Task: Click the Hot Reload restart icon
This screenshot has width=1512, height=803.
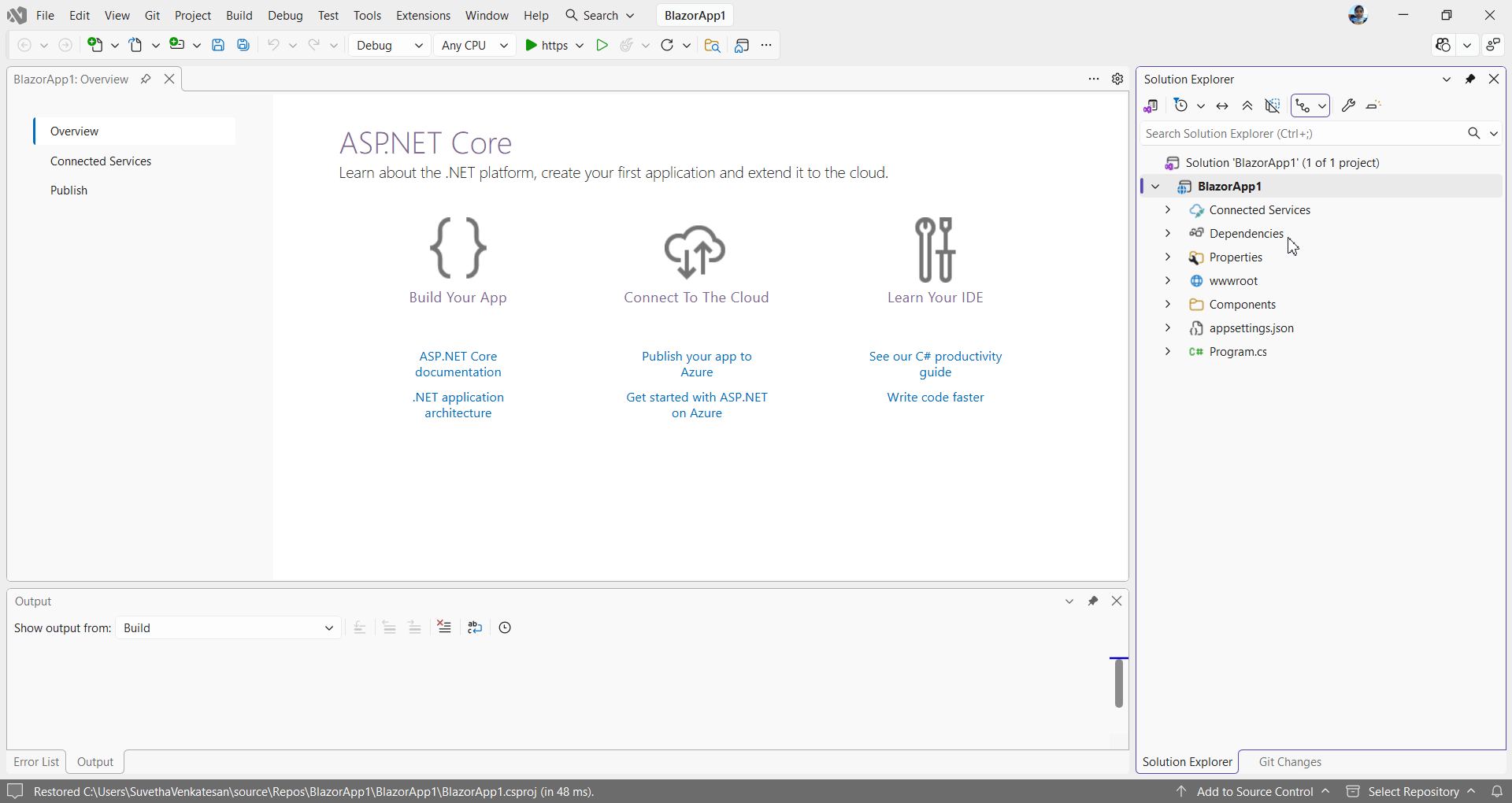Action: click(x=667, y=45)
